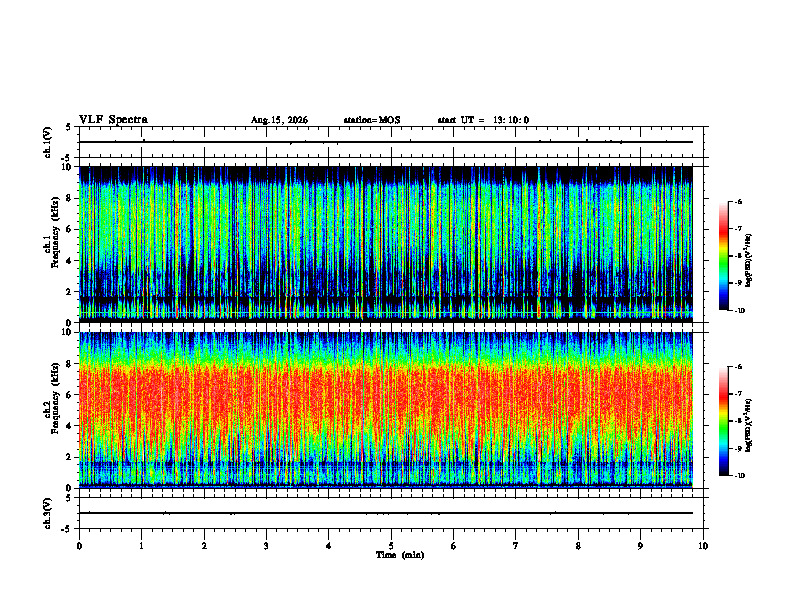Click the "-10" label on the ch.2 color bar

coord(739,476)
